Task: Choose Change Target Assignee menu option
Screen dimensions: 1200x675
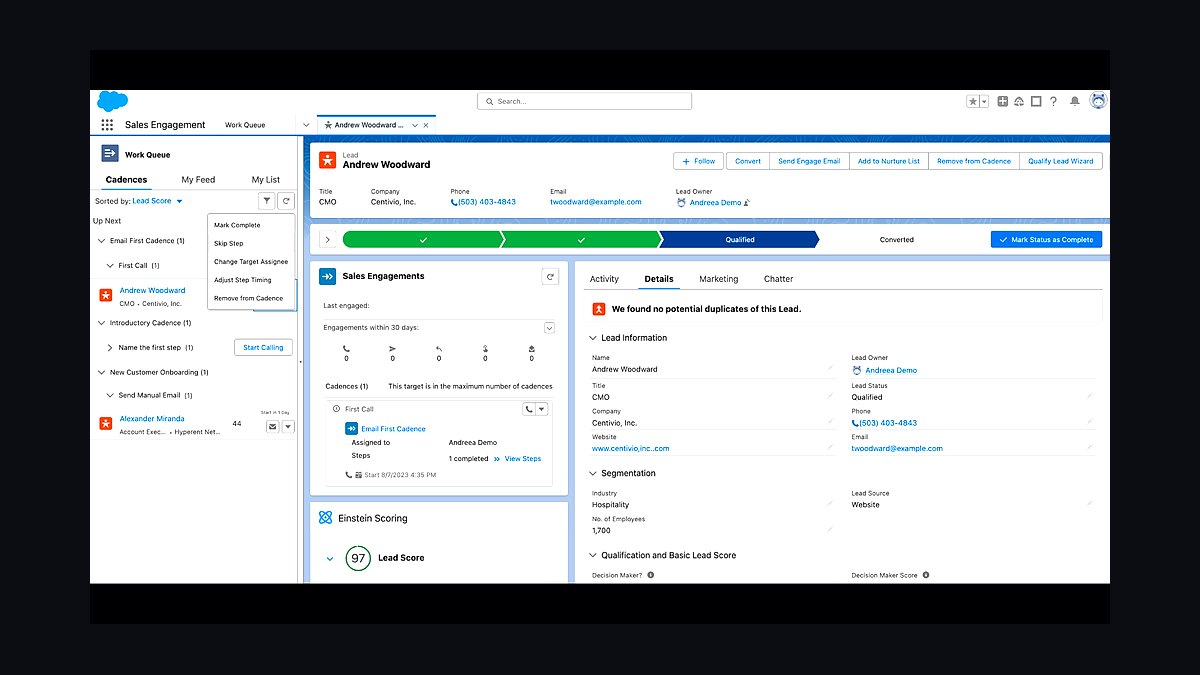Action: tap(251, 262)
